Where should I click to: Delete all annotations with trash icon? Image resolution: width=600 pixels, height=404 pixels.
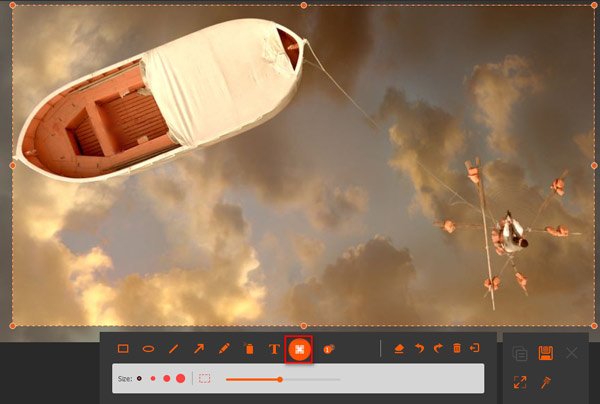[x=457, y=348]
